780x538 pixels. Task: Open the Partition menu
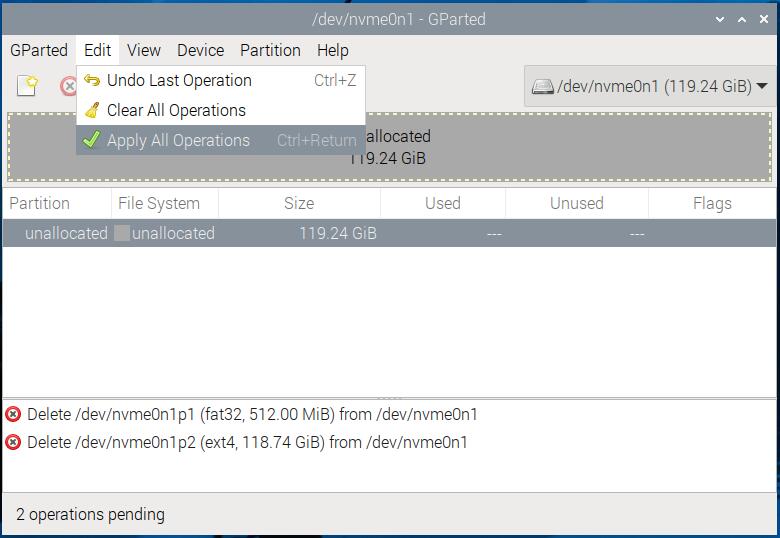270,50
